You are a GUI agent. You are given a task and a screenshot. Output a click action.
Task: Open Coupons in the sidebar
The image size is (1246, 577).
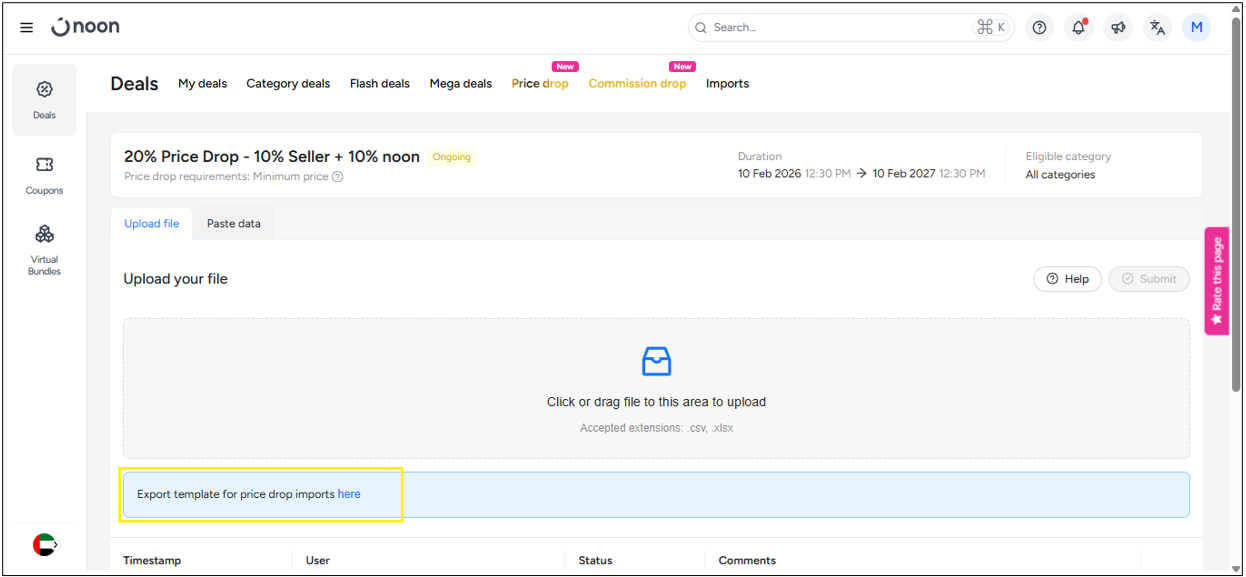click(44, 175)
